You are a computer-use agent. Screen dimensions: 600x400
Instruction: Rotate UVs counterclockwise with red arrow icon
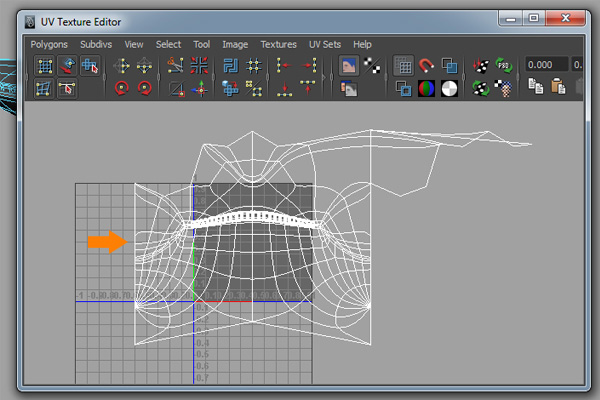pos(122,88)
